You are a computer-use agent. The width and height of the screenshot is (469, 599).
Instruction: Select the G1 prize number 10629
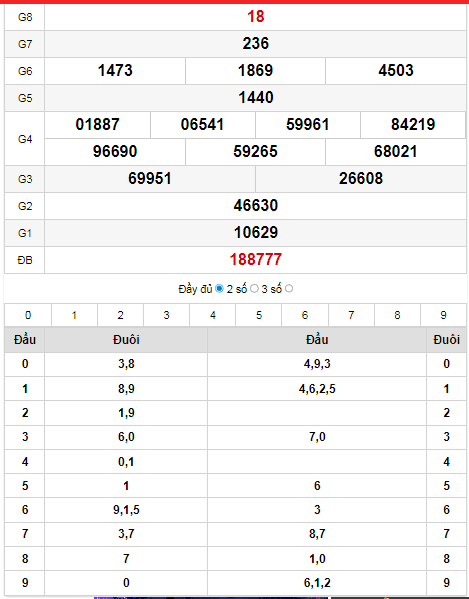(x=256, y=233)
